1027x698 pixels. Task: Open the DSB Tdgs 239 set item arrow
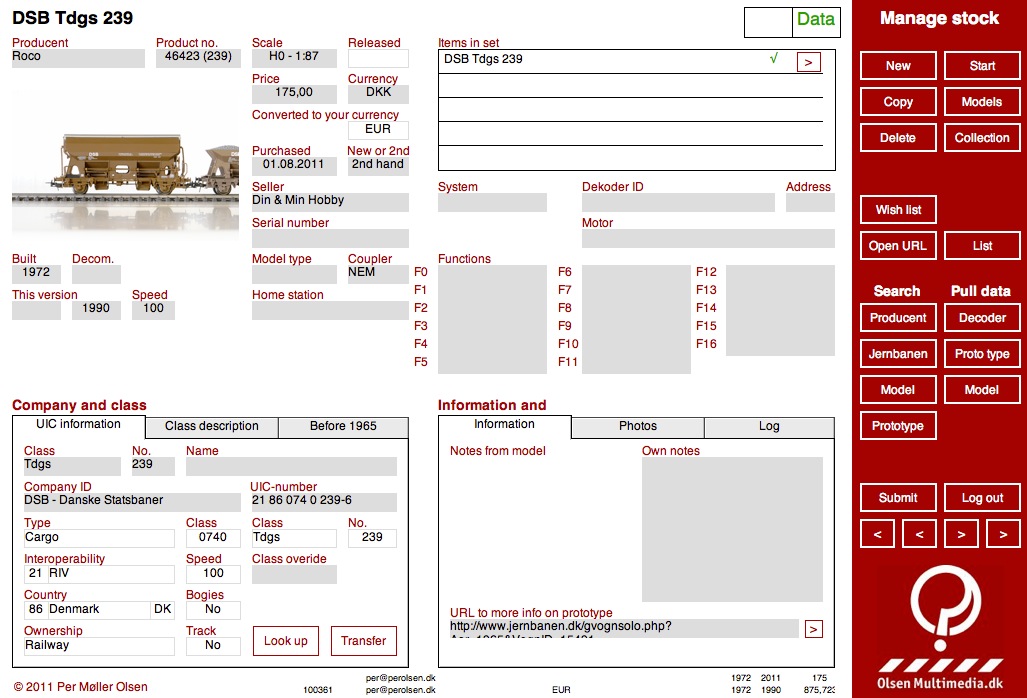(x=808, y=62)
